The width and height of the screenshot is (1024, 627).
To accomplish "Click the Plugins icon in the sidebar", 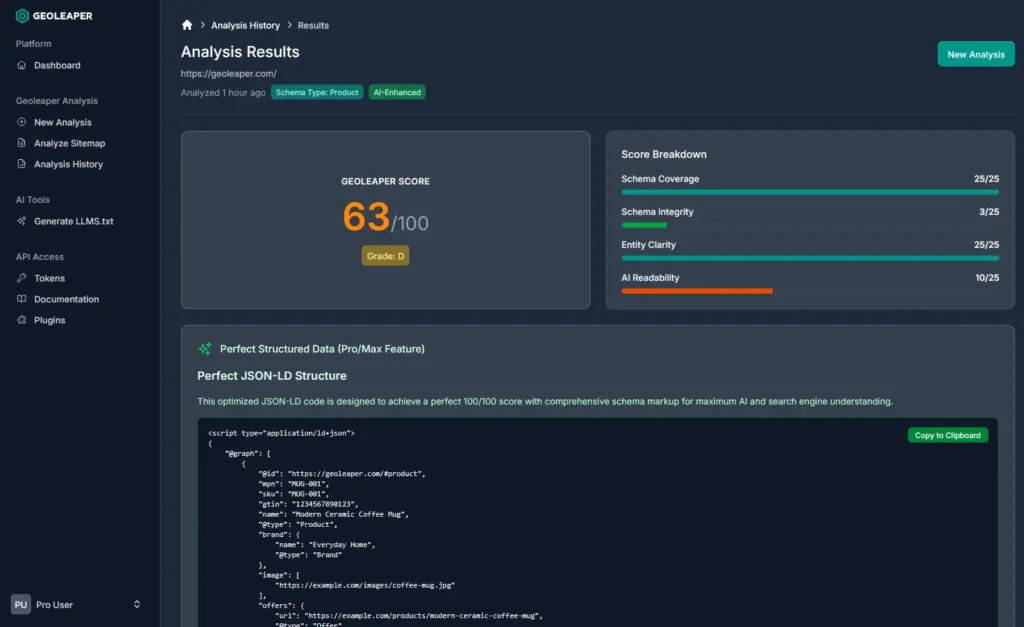I will click(21, 320).
